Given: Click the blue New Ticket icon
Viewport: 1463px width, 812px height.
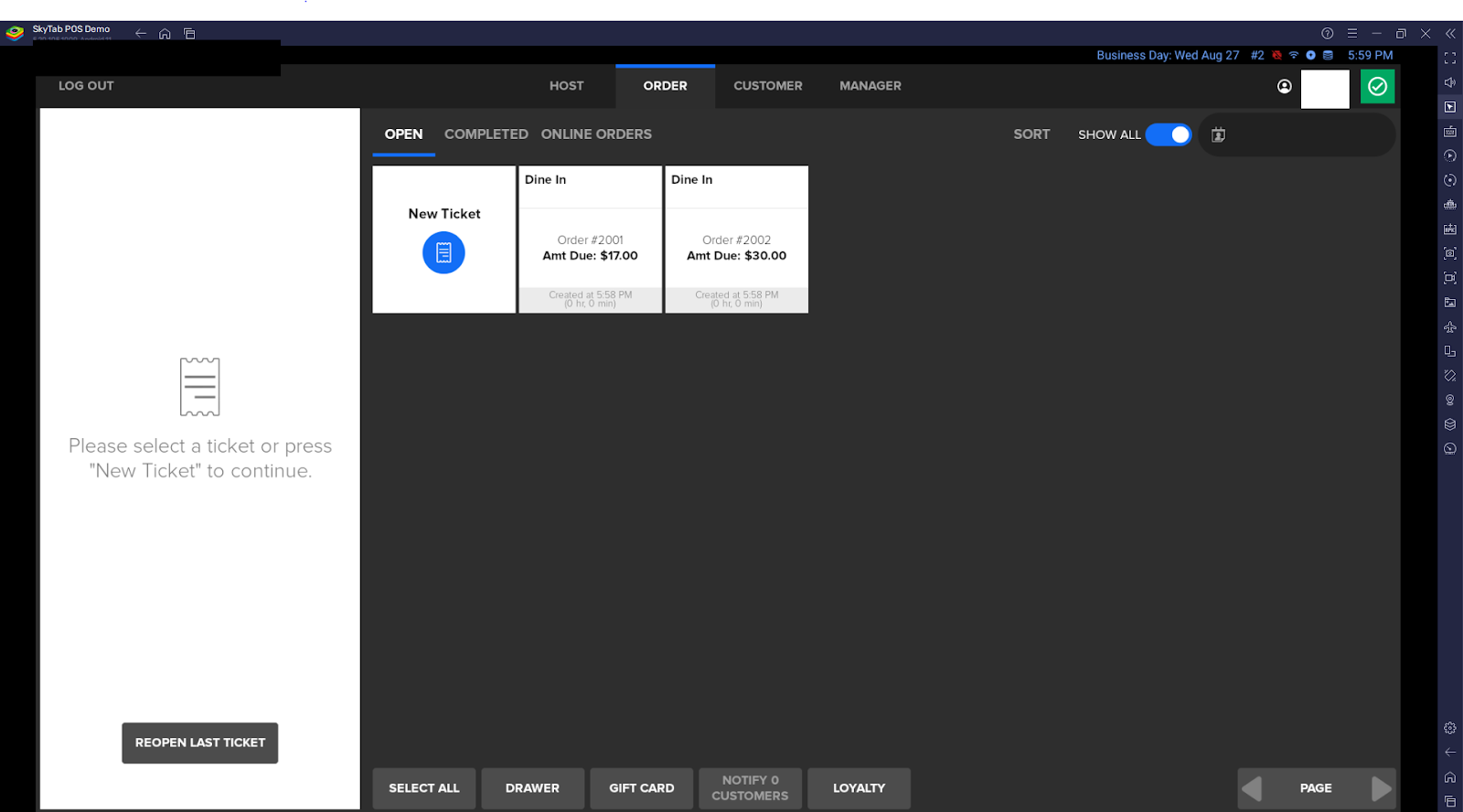Looking at the screenshot, I should tap(443, 252).
